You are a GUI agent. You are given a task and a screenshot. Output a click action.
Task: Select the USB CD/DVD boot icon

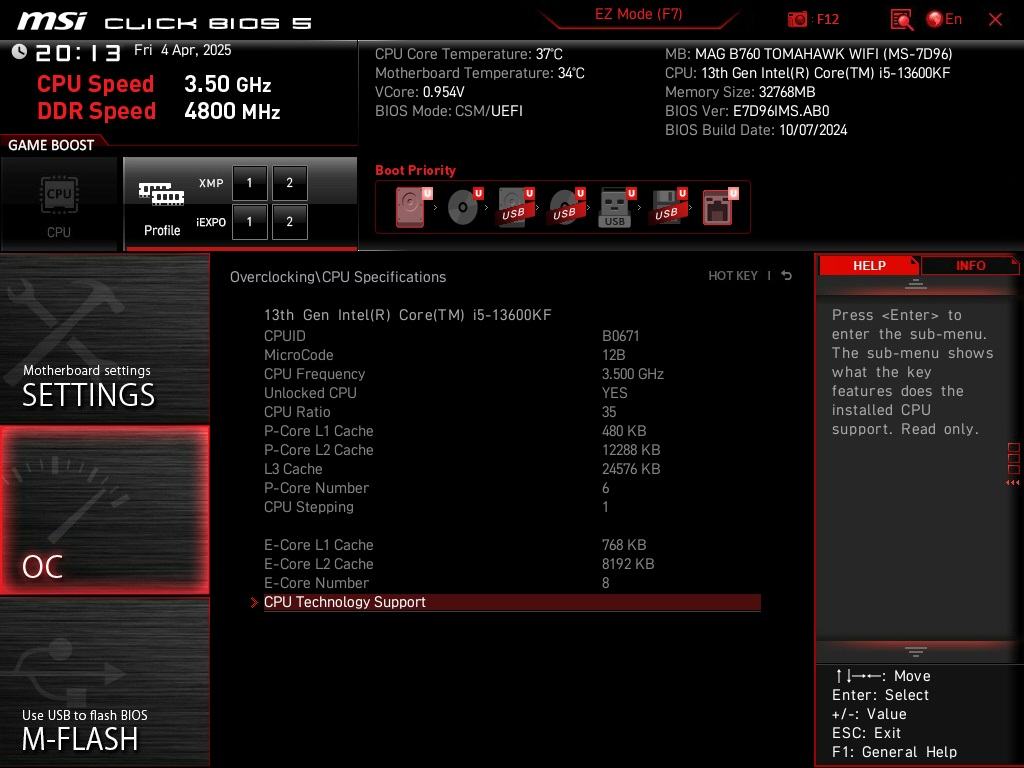click(566, 207)
